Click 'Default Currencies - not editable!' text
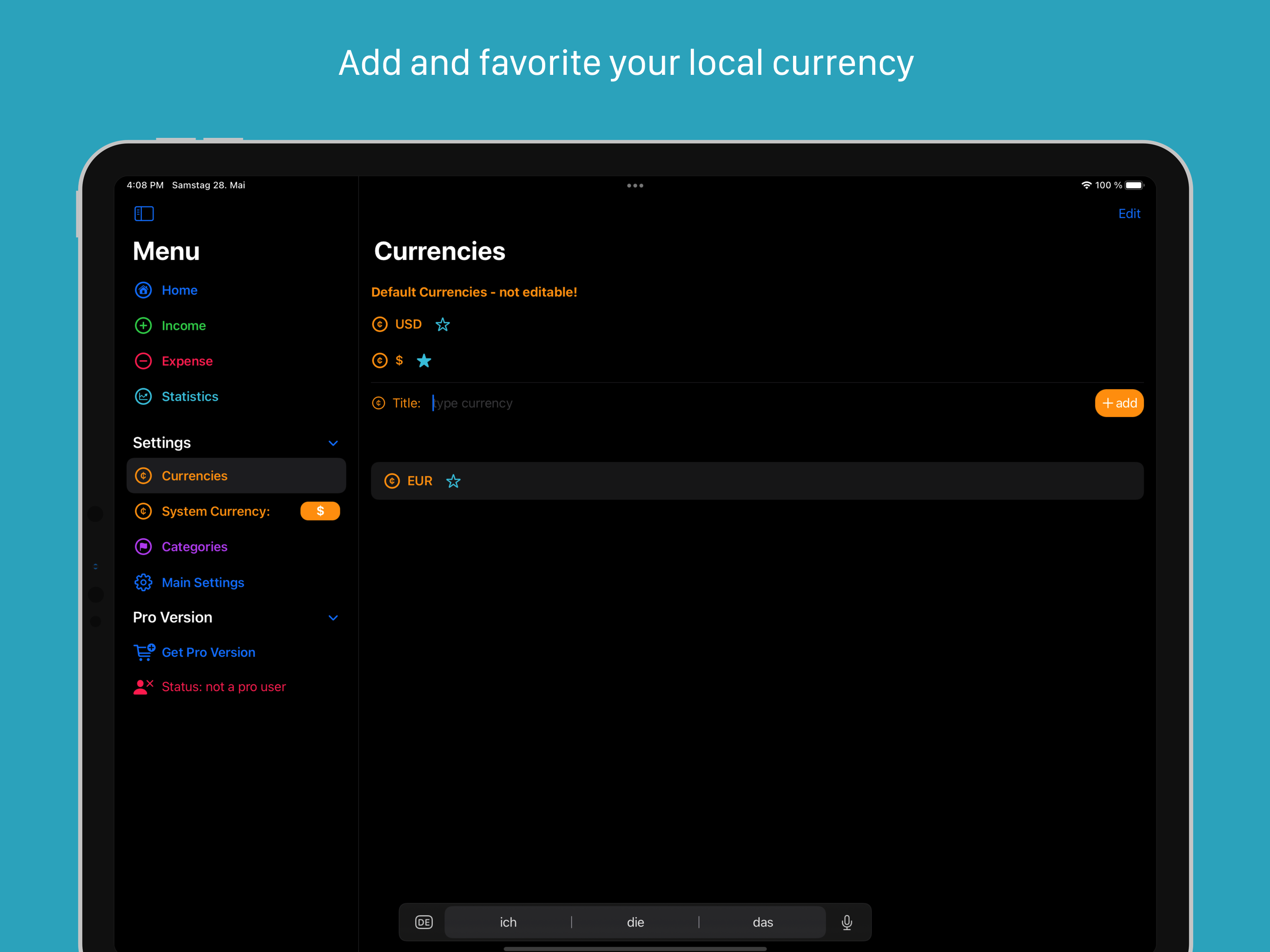The height and width of the screenshot is (952, 1270). point(474,291)
